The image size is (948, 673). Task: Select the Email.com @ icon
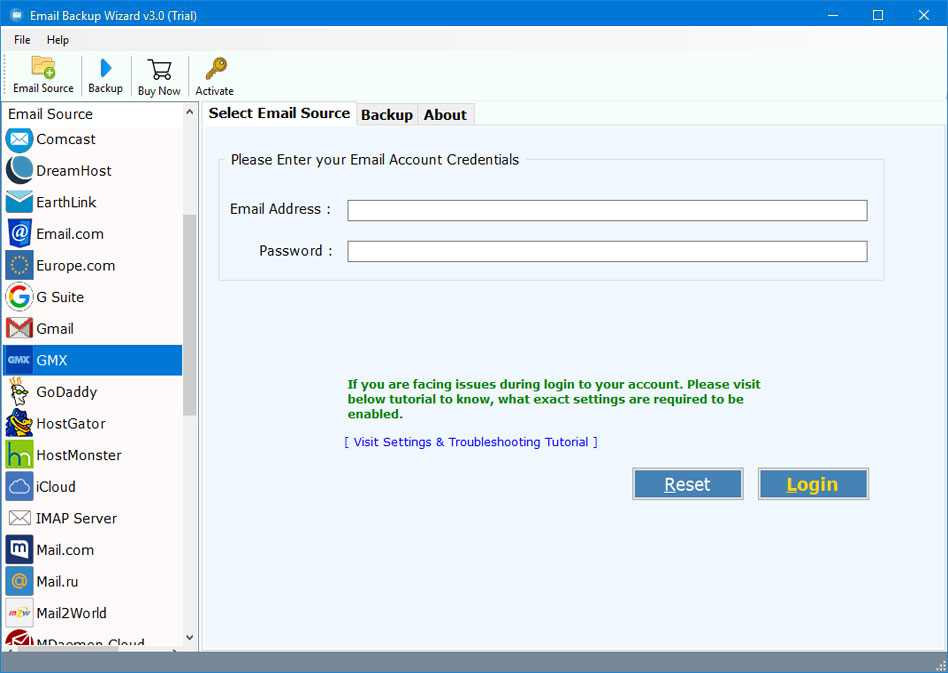coord(19,233)
